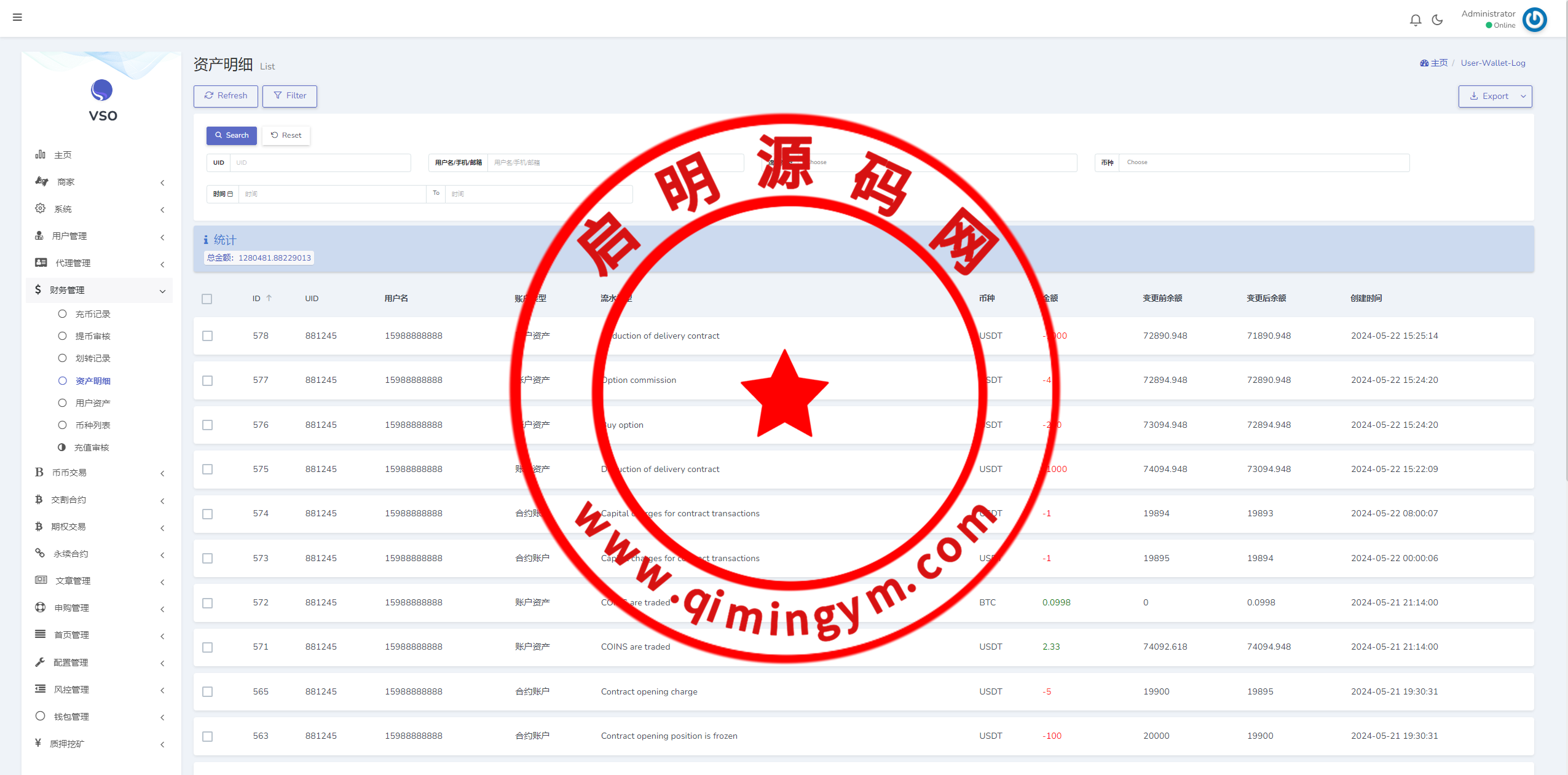Click the 配置管理 wrench icon

pos(41,662)
